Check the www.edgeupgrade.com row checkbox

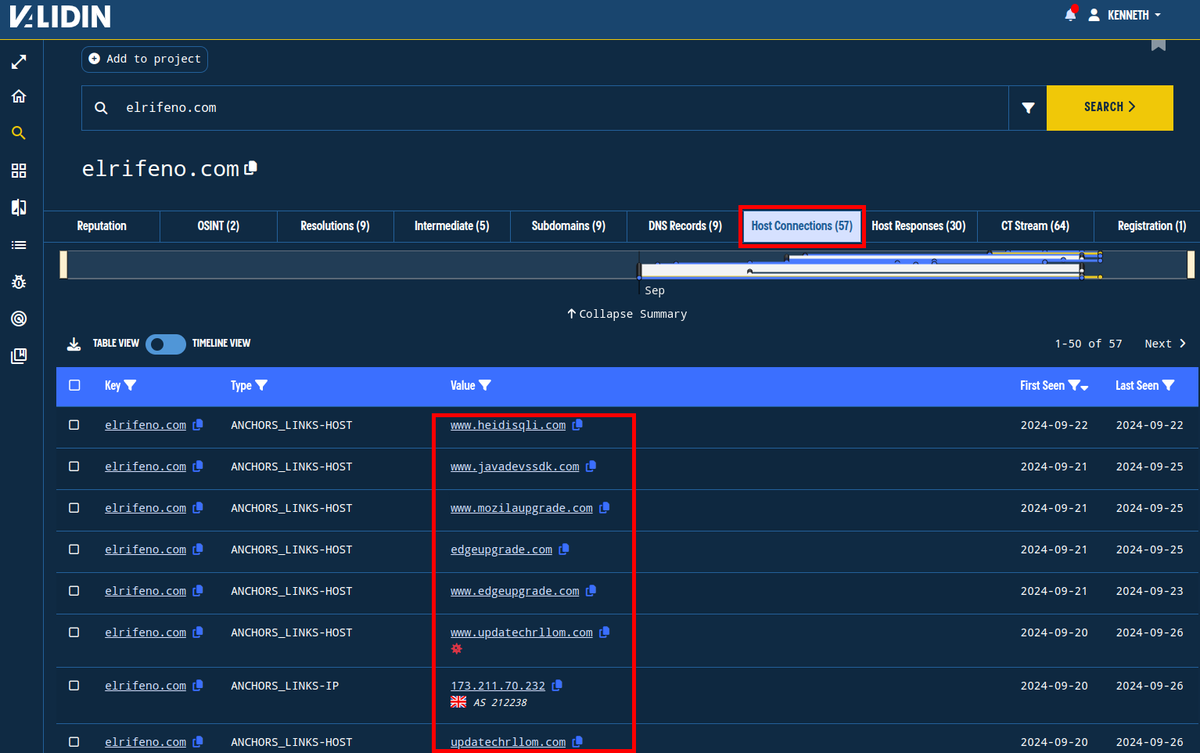tap(74, 591)
